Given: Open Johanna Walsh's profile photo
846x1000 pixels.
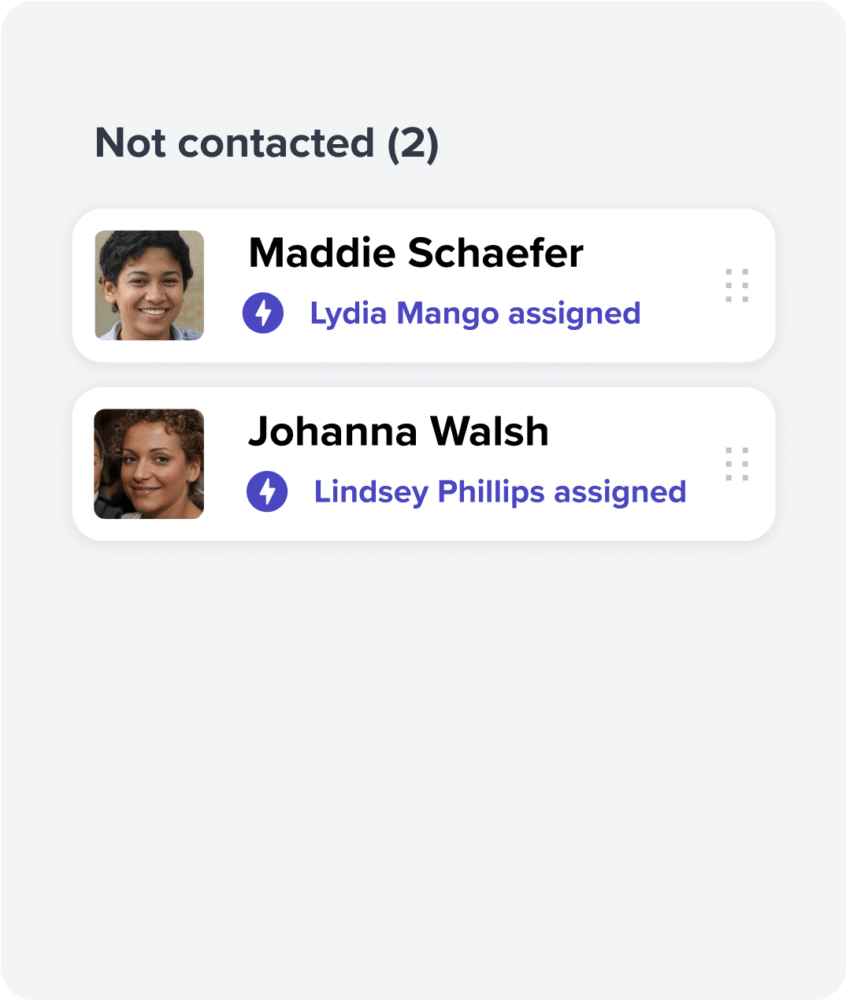Looking at the screenshot, I should (x=149, y=464).
